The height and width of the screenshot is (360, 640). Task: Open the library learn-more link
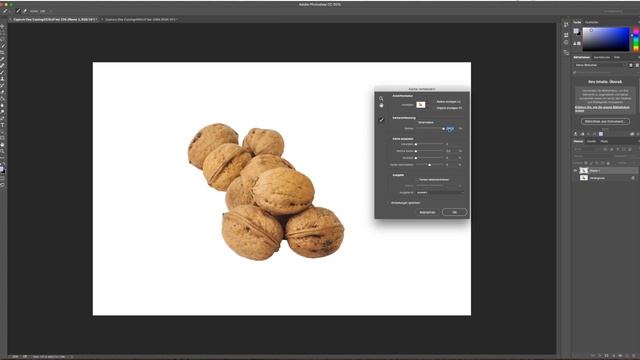click(x=602, y=109)
